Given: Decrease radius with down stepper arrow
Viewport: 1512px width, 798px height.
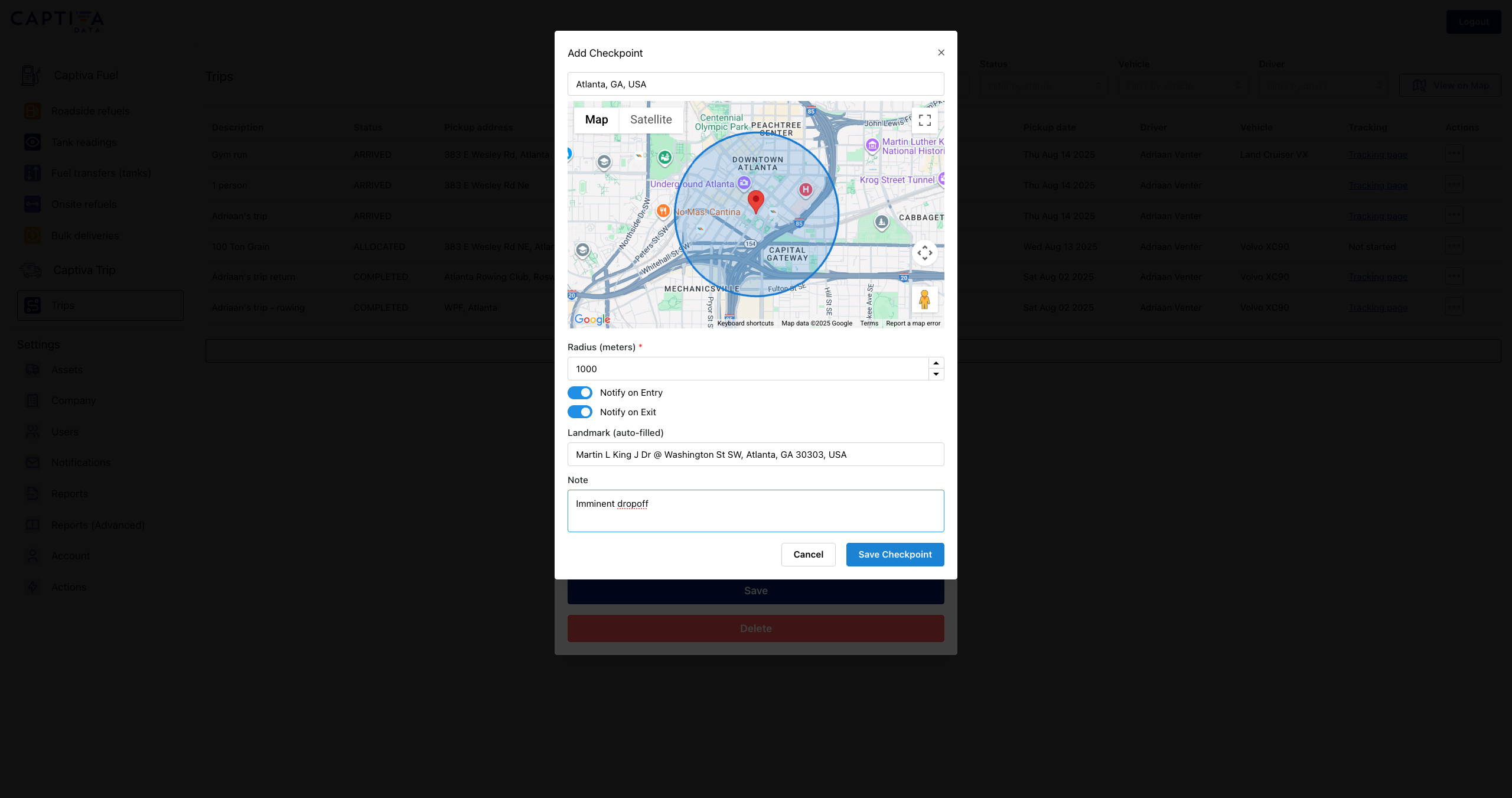Looking at the screenshot, I should pyautogui.click(x=936, y=374).
